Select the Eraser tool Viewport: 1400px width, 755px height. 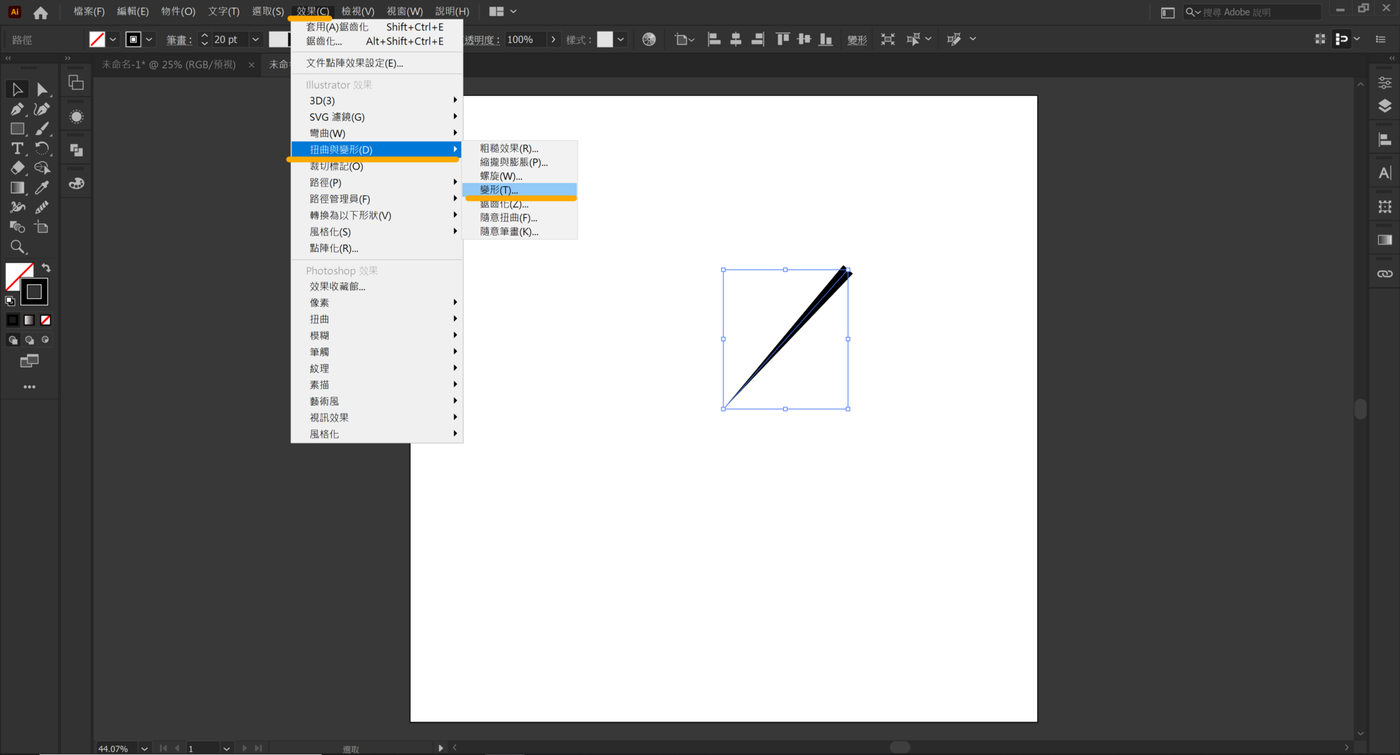coord(17,168)
